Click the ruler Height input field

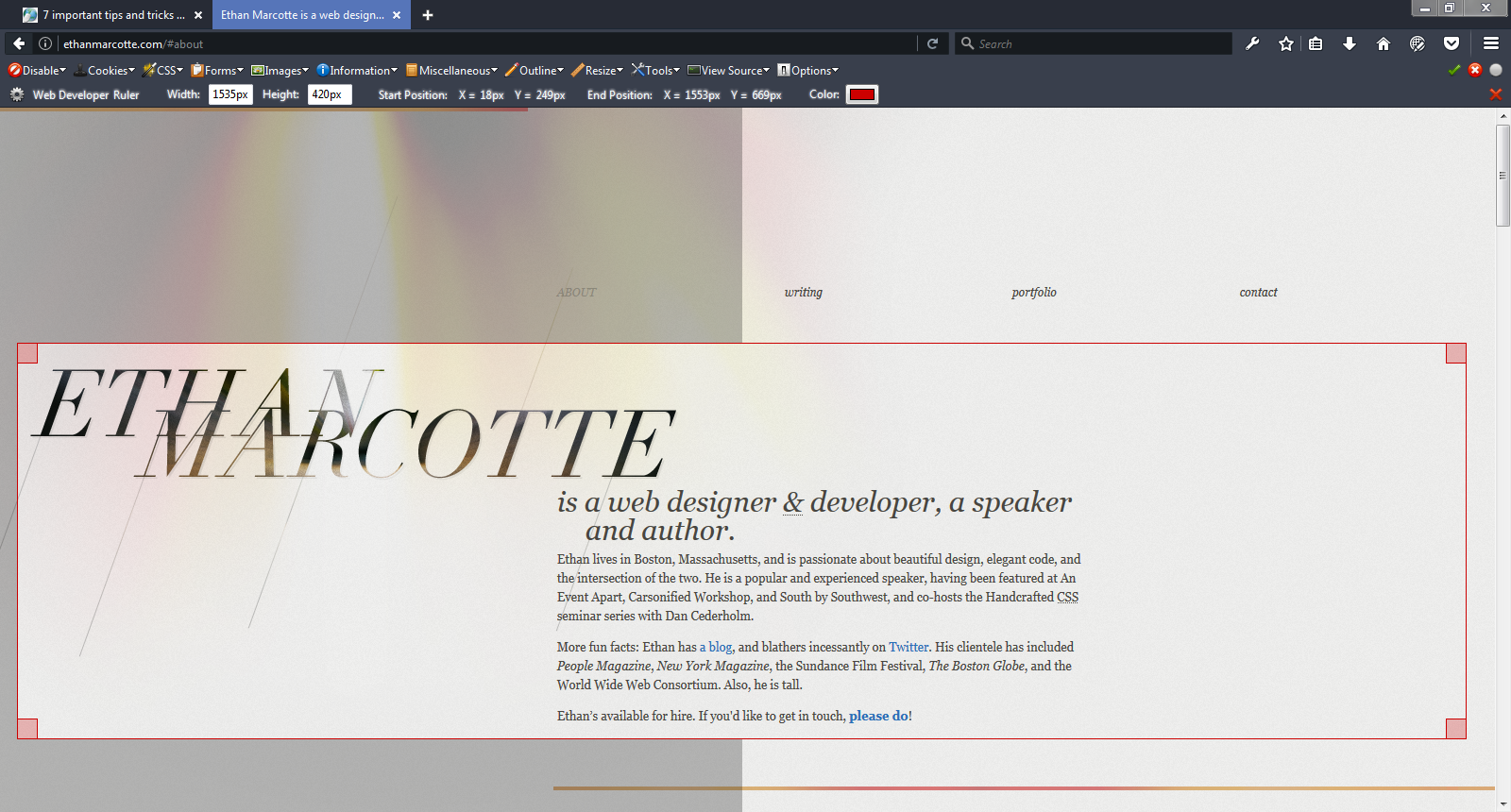click(330, 94)
